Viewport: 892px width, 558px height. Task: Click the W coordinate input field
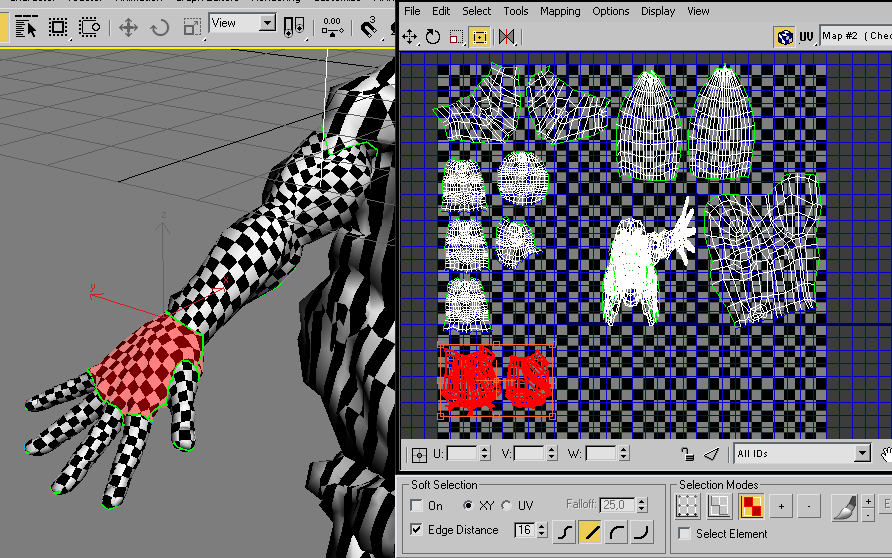[601, 453]
